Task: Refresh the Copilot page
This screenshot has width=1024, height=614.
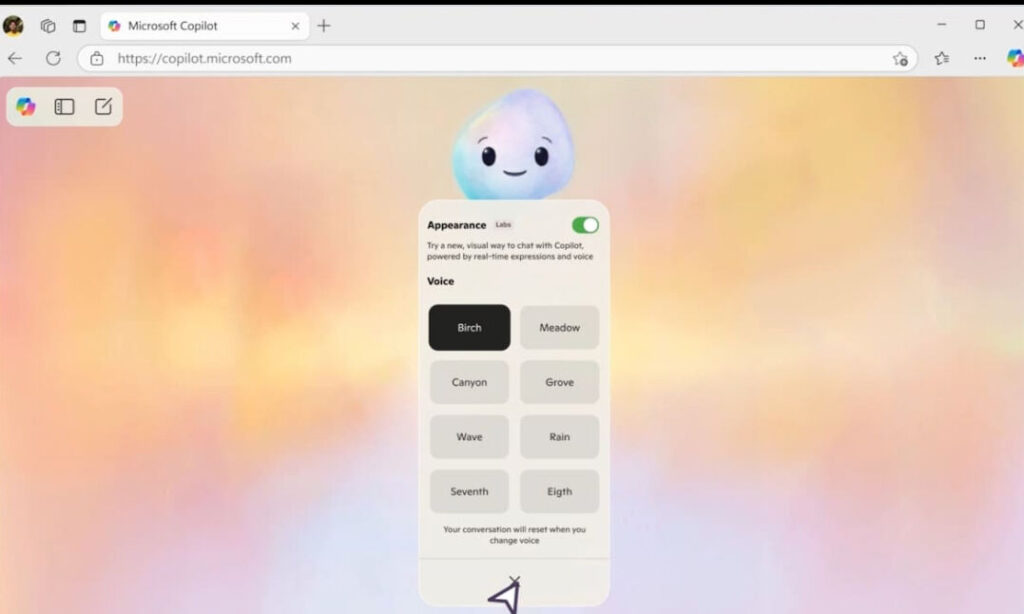Action: pos(53,59)
